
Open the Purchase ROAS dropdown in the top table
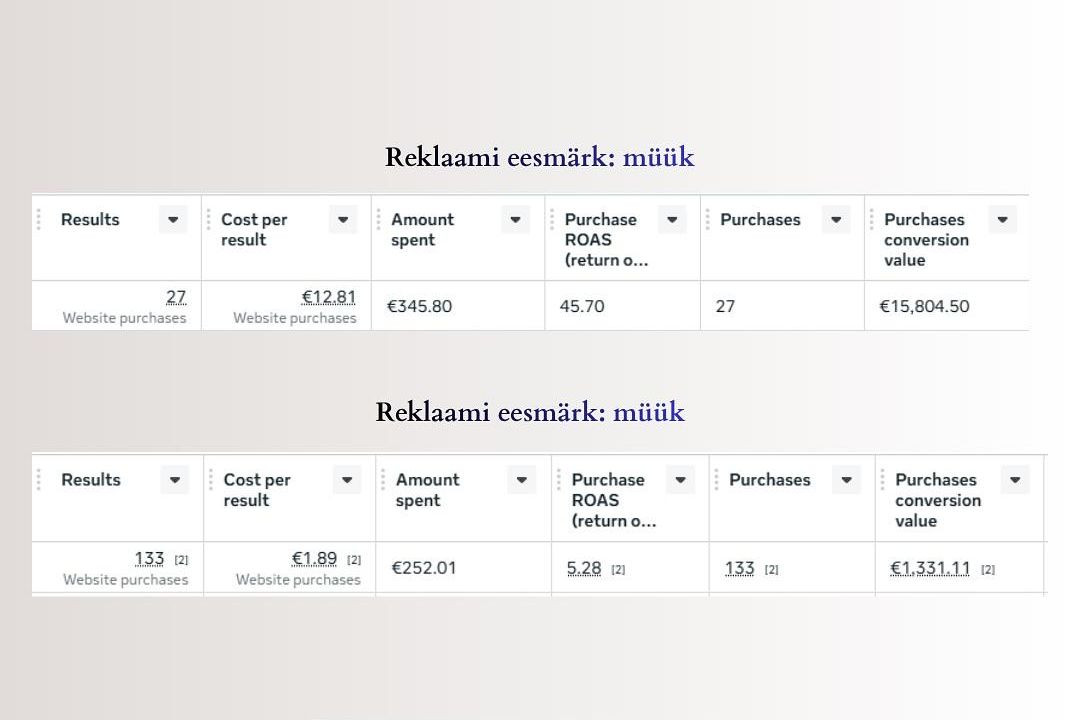click(x=672, y=219)
